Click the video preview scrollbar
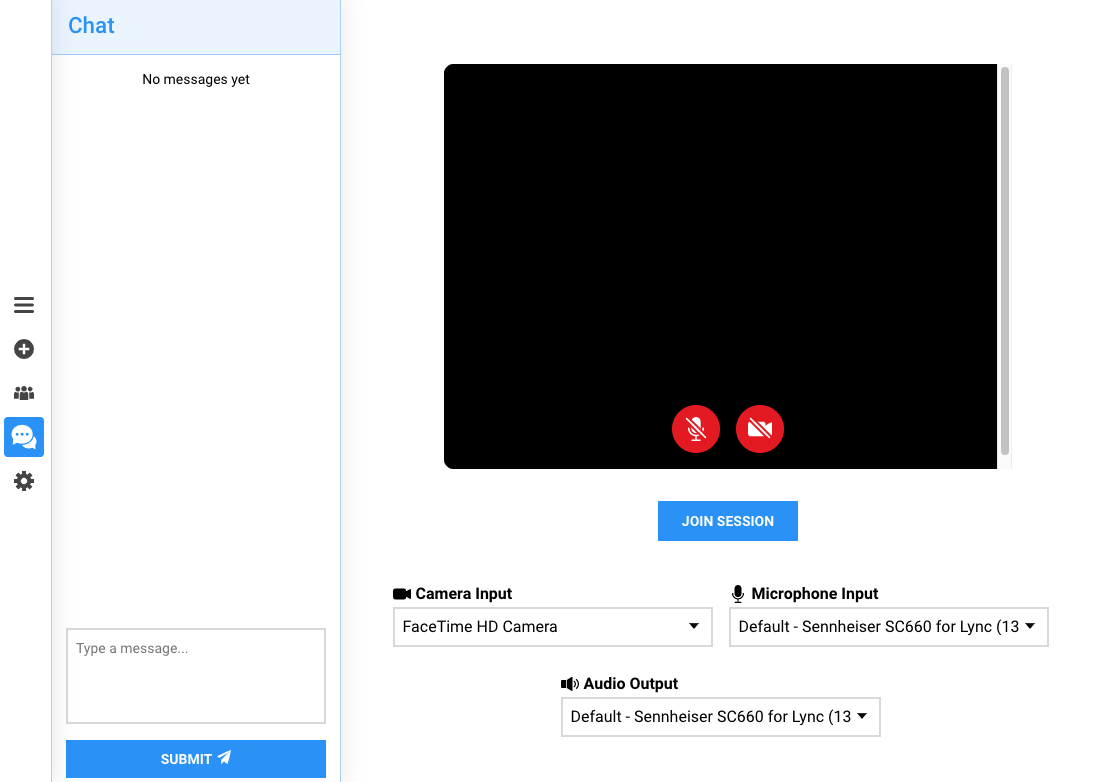1100x782 pixels. coord(1005,261)
